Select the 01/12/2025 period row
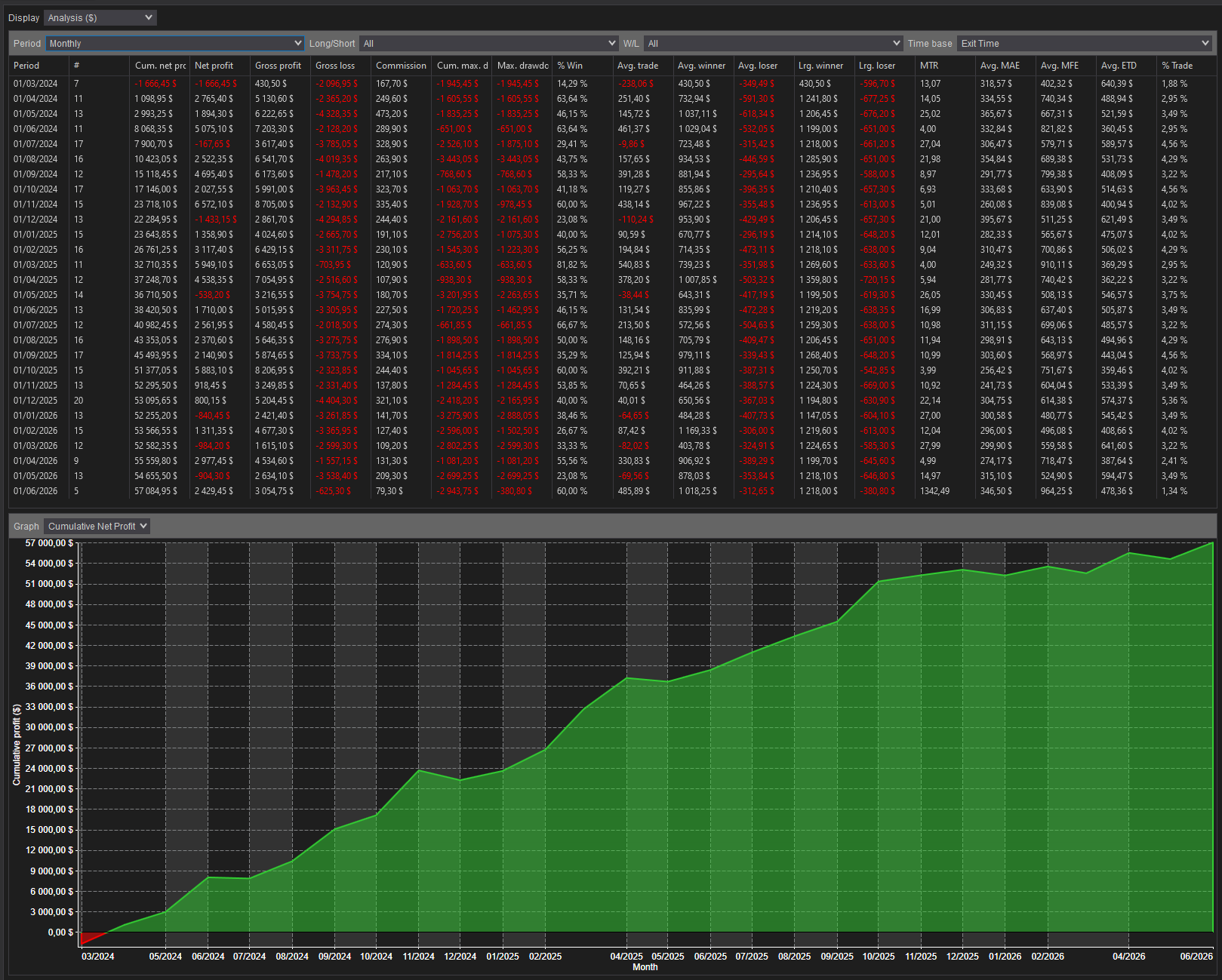 (612, 401)
